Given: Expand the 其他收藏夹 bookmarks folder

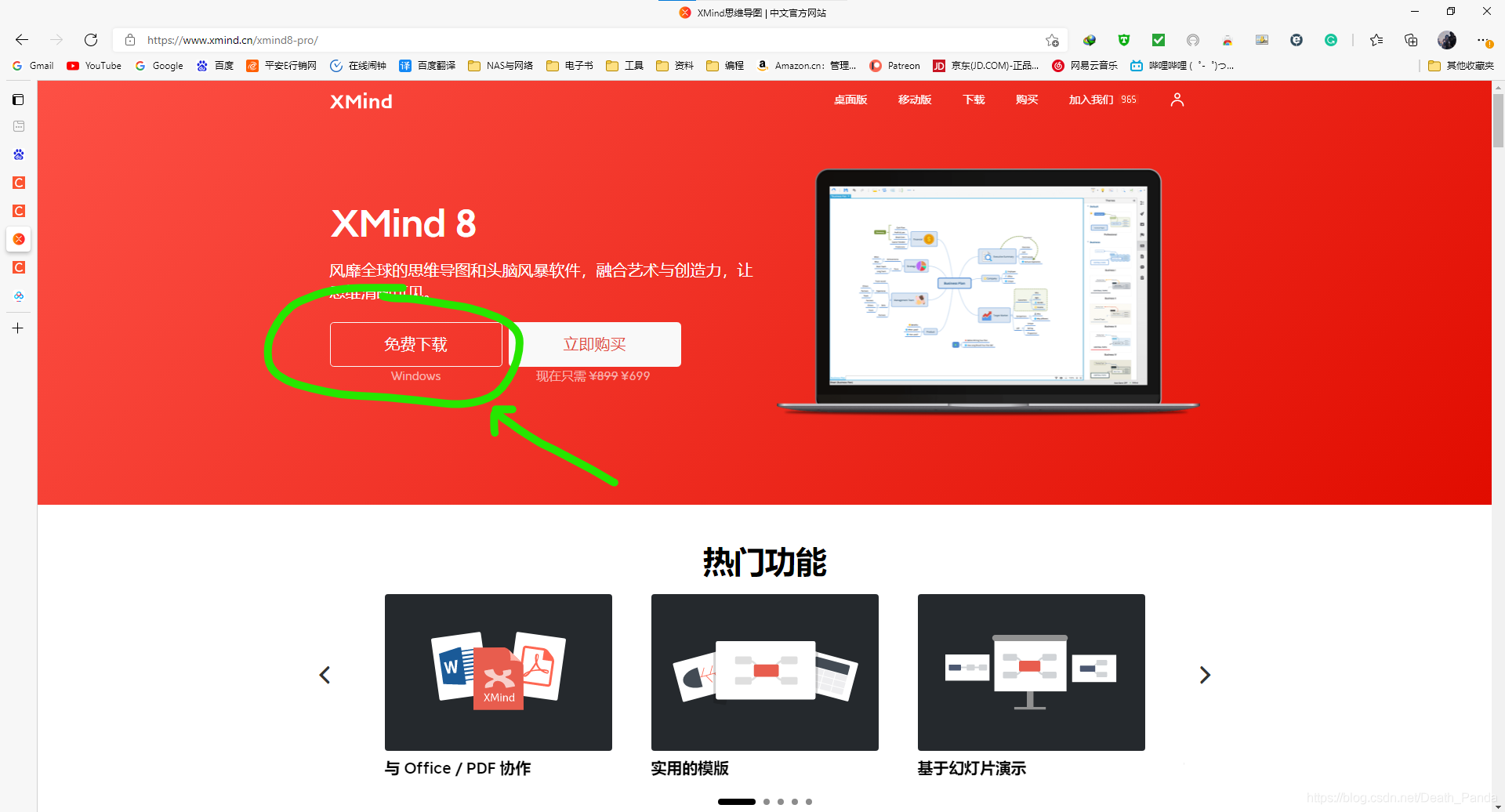Looking at the screenshot, I should point(1461,66).
